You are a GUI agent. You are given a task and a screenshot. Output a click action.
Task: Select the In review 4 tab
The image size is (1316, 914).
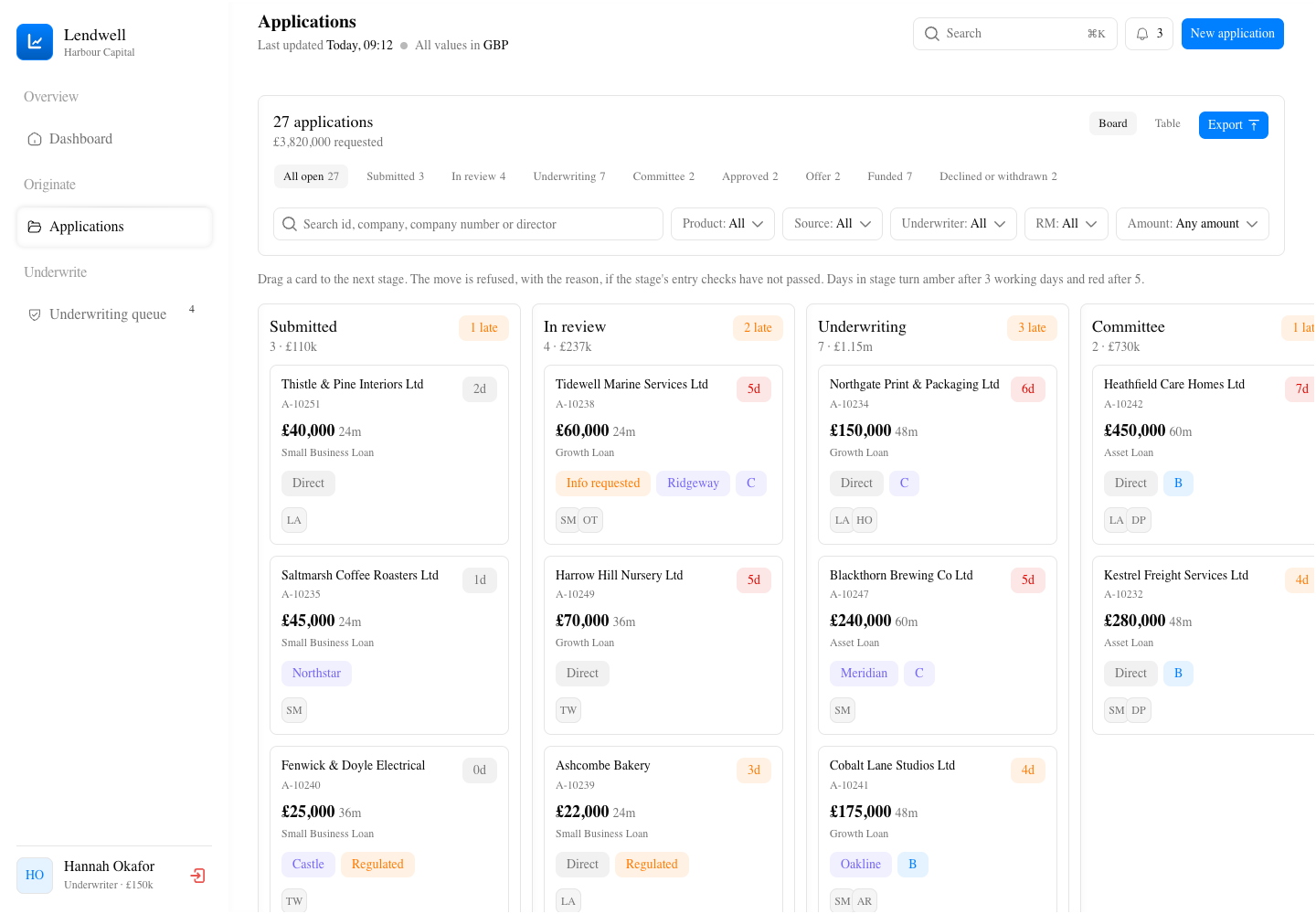(x=478, y=176)
